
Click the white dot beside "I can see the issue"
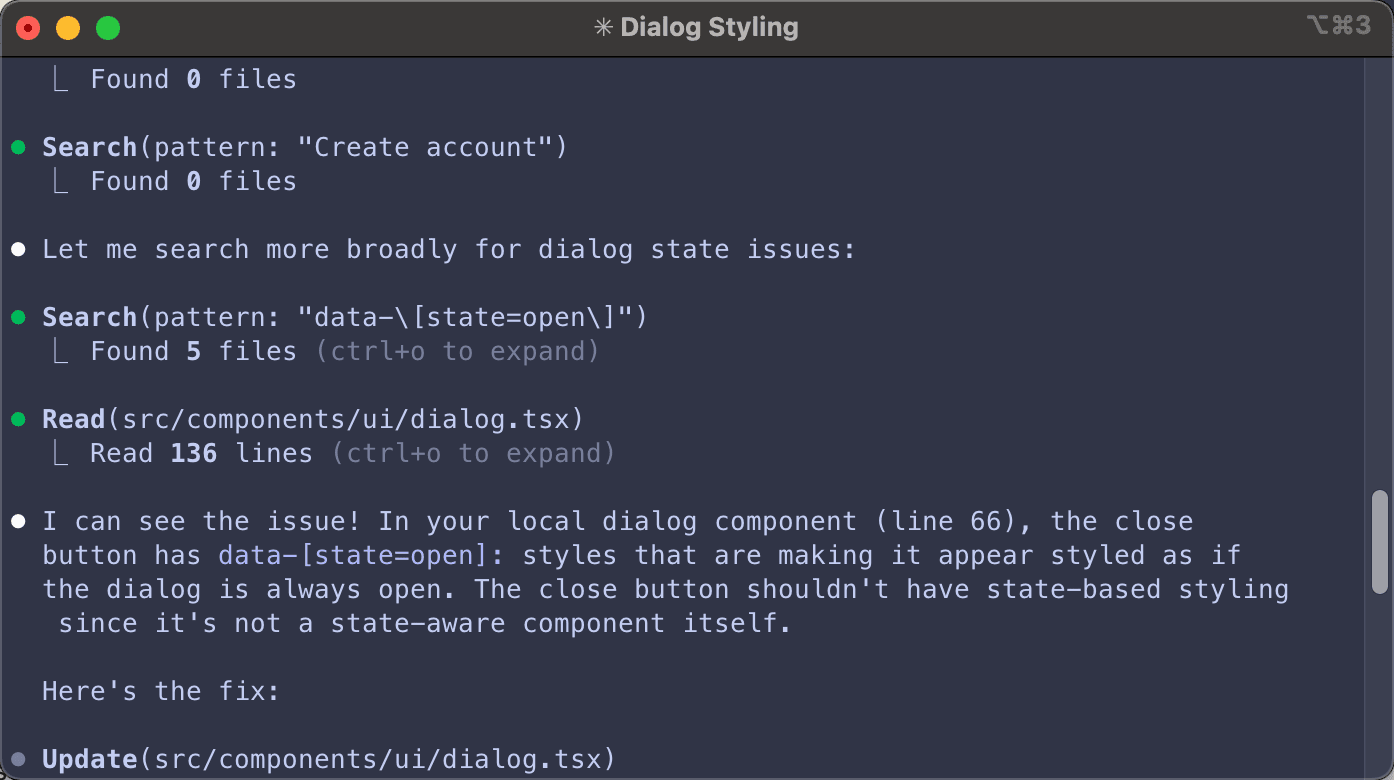click(x=18, y=522)
